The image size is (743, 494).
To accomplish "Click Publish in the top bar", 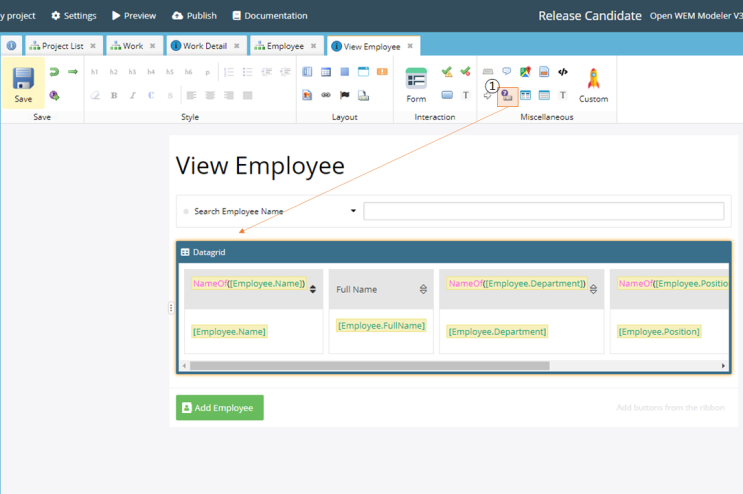I will 194,16.
